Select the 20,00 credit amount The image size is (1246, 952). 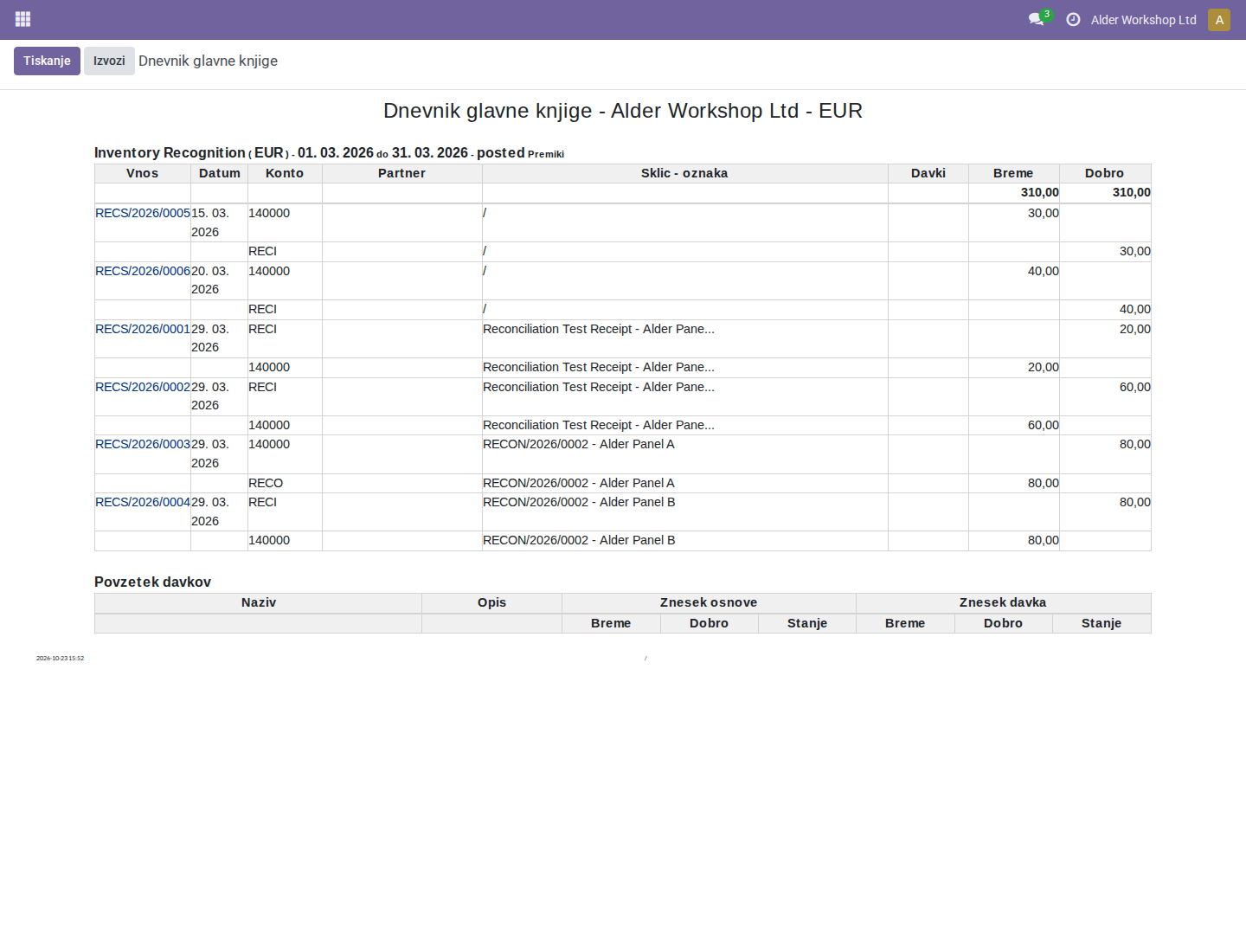point(1135,329)
